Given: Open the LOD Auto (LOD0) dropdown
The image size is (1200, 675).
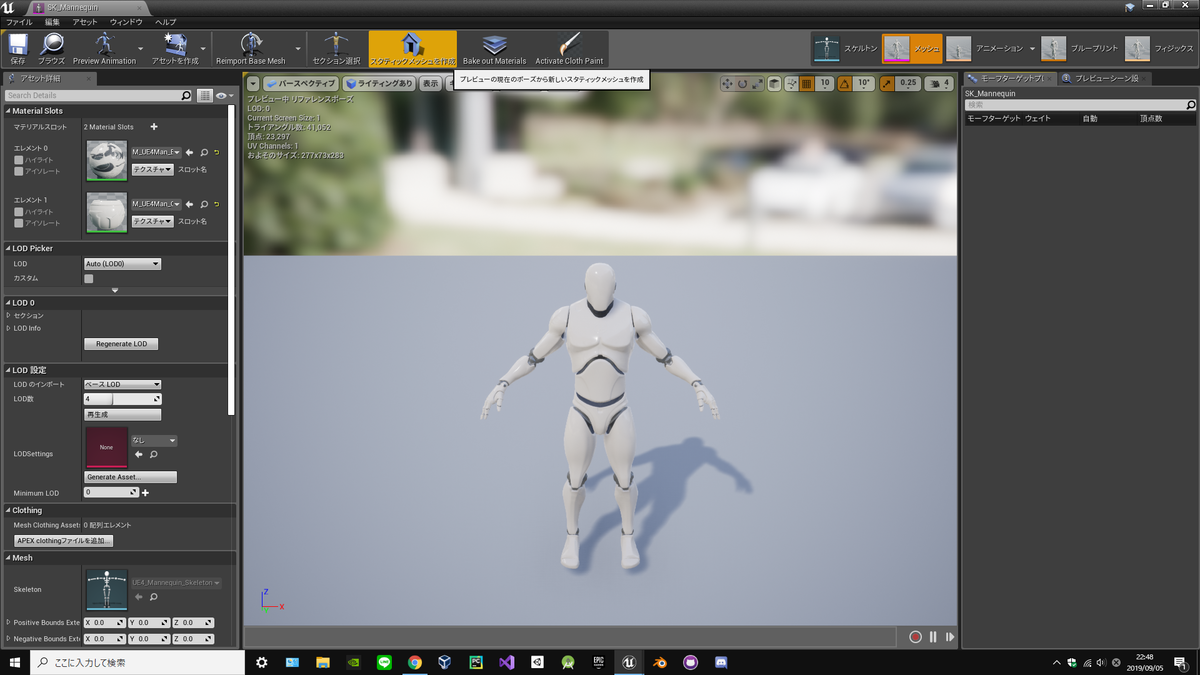Looking at the screenshot, I should (x=122, y=264).
